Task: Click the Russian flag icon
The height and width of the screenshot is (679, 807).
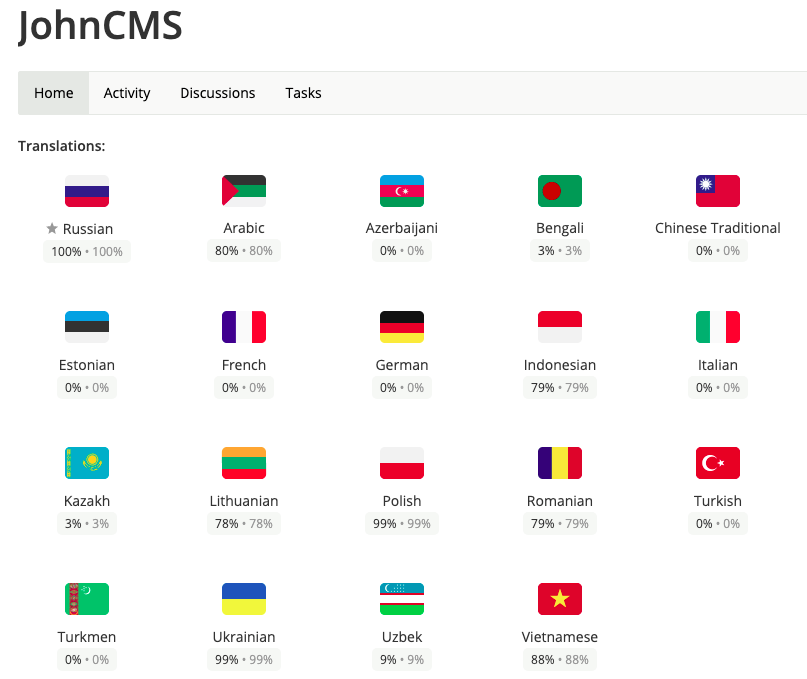Action: 87,191
